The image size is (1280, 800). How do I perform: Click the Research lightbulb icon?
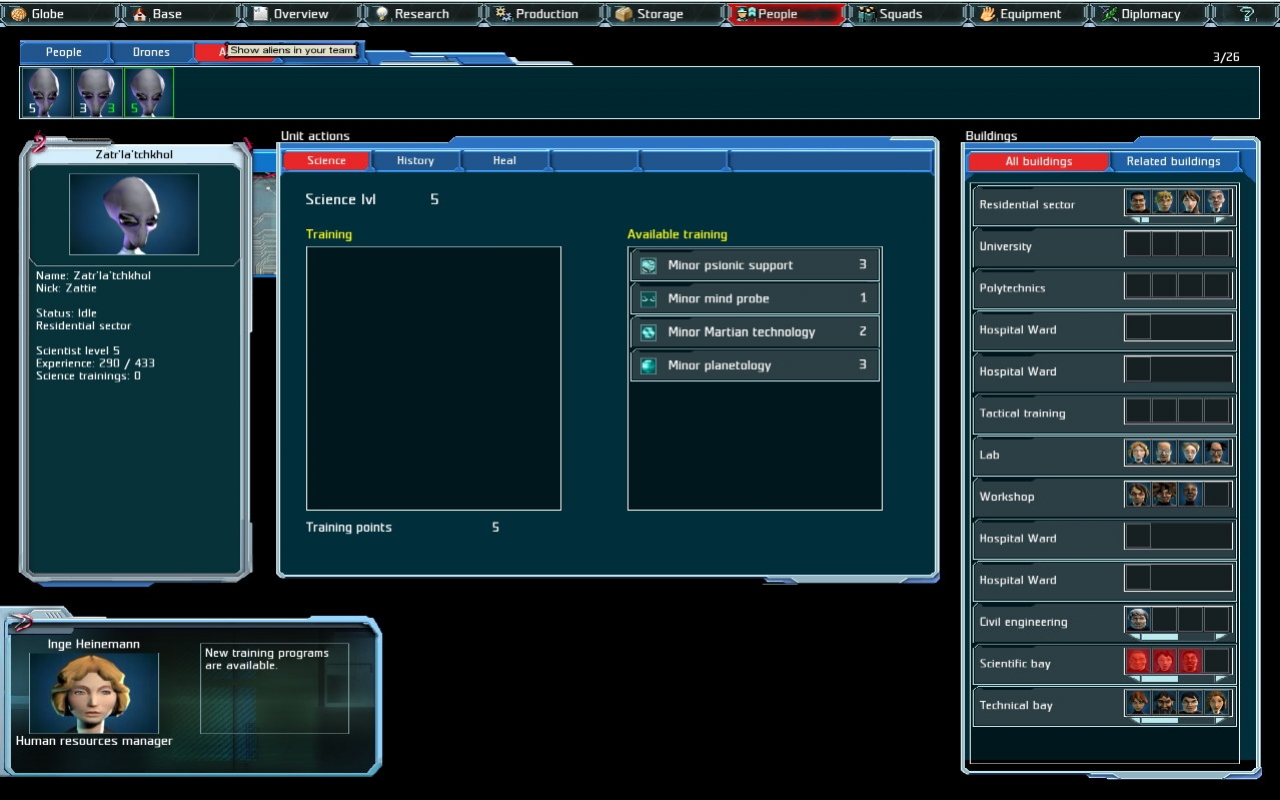pyautogui.click(x=382, y=14)
